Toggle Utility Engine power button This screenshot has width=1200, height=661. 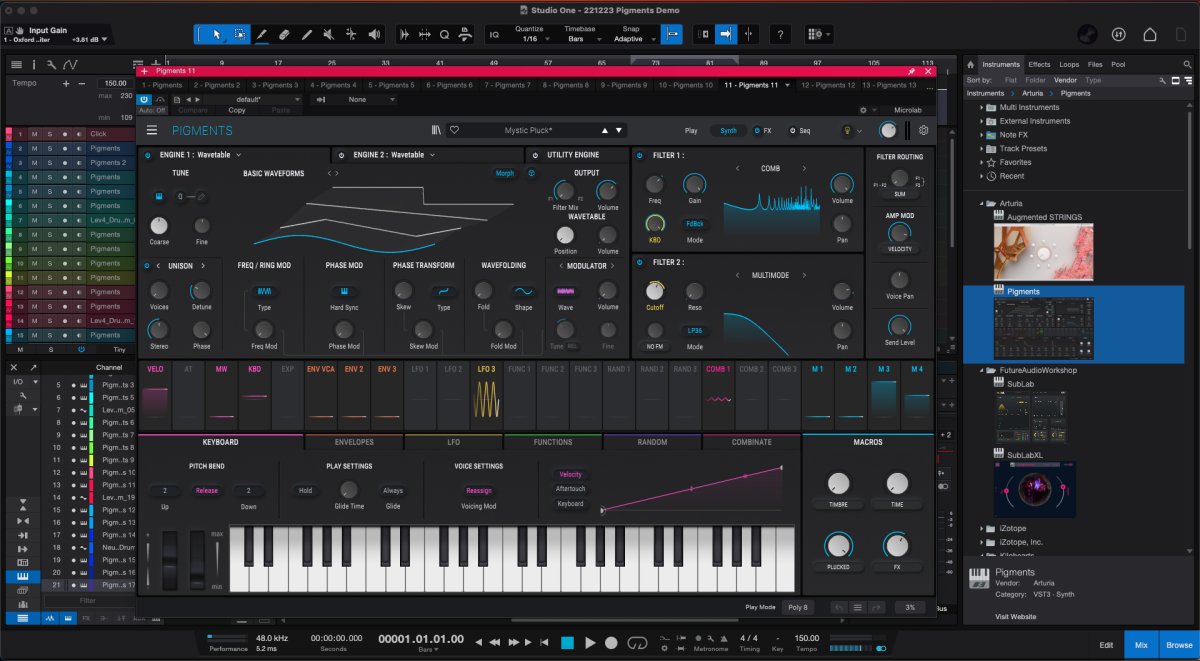tap(536, 155)
